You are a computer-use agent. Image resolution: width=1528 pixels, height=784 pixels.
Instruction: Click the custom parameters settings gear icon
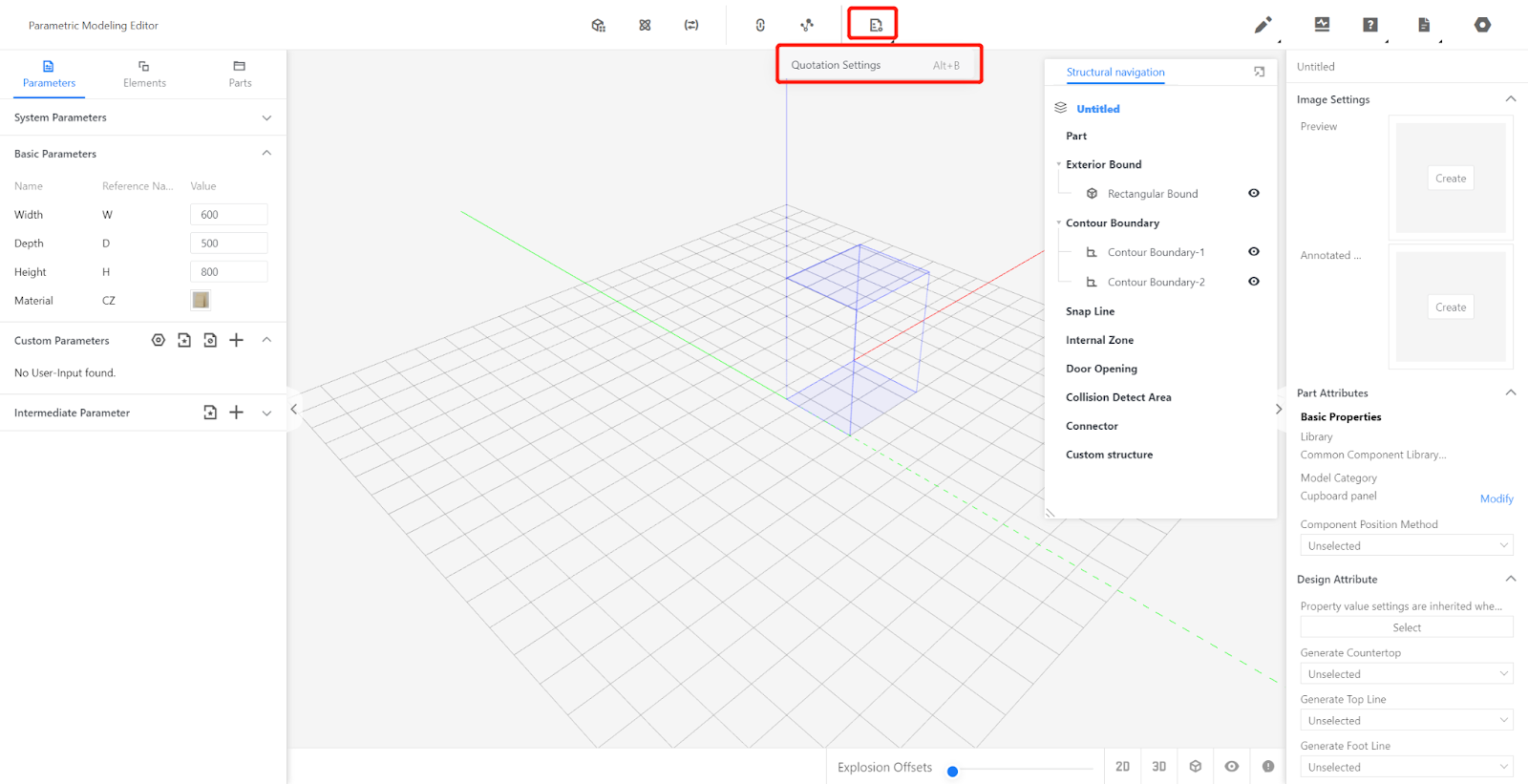point(159,340)
